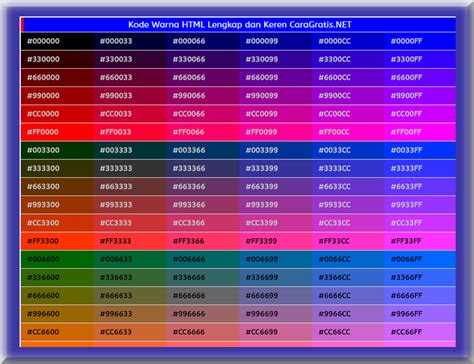This screenshot has width=474, height=364.
Task: Click the text '#CC3300'
Action: [43, 223]
